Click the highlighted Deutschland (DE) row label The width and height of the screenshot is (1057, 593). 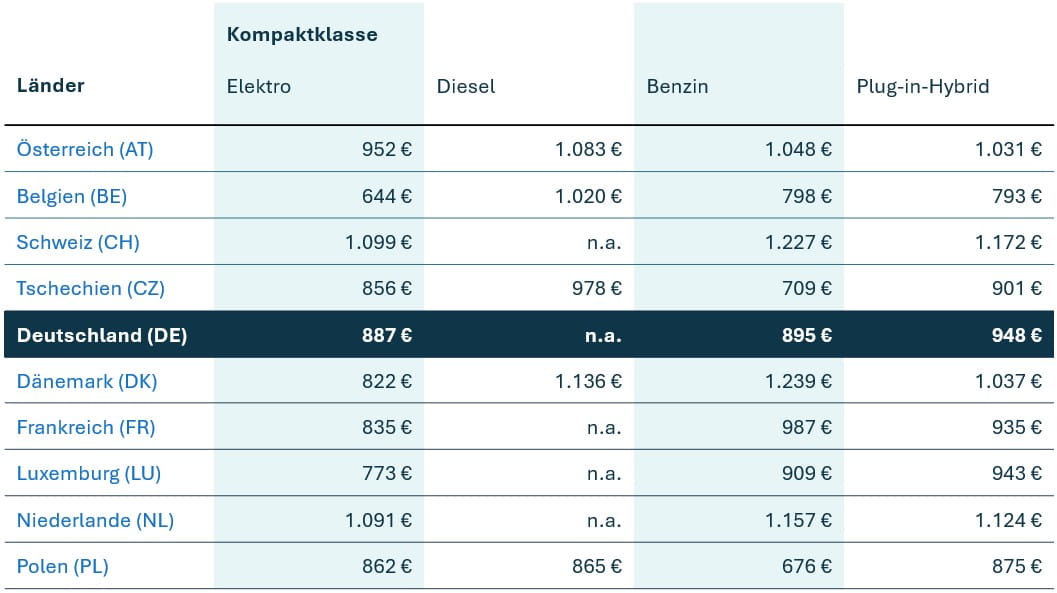[x=102, y=335]
